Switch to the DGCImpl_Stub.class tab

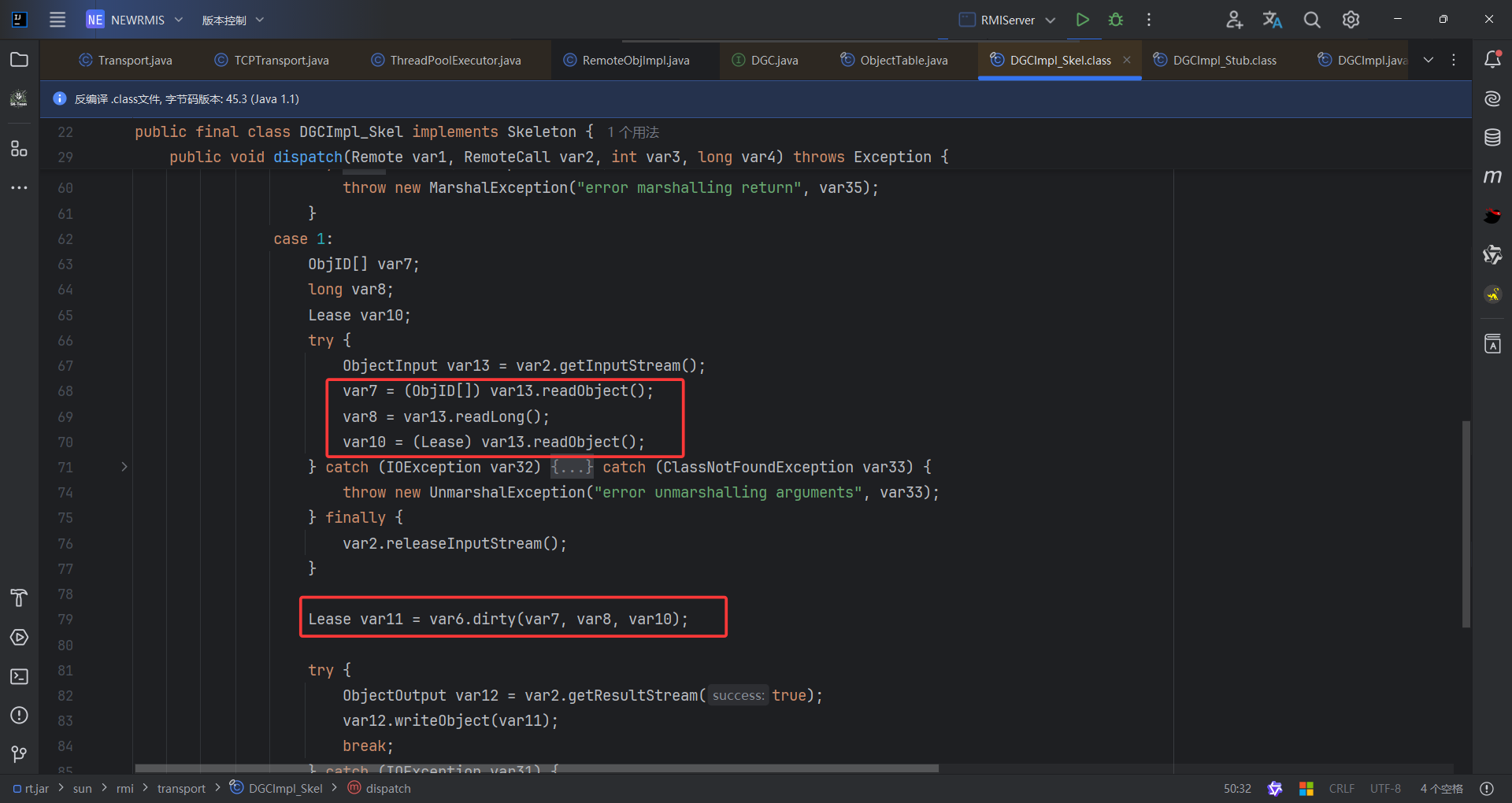[x=1215, y=60]
